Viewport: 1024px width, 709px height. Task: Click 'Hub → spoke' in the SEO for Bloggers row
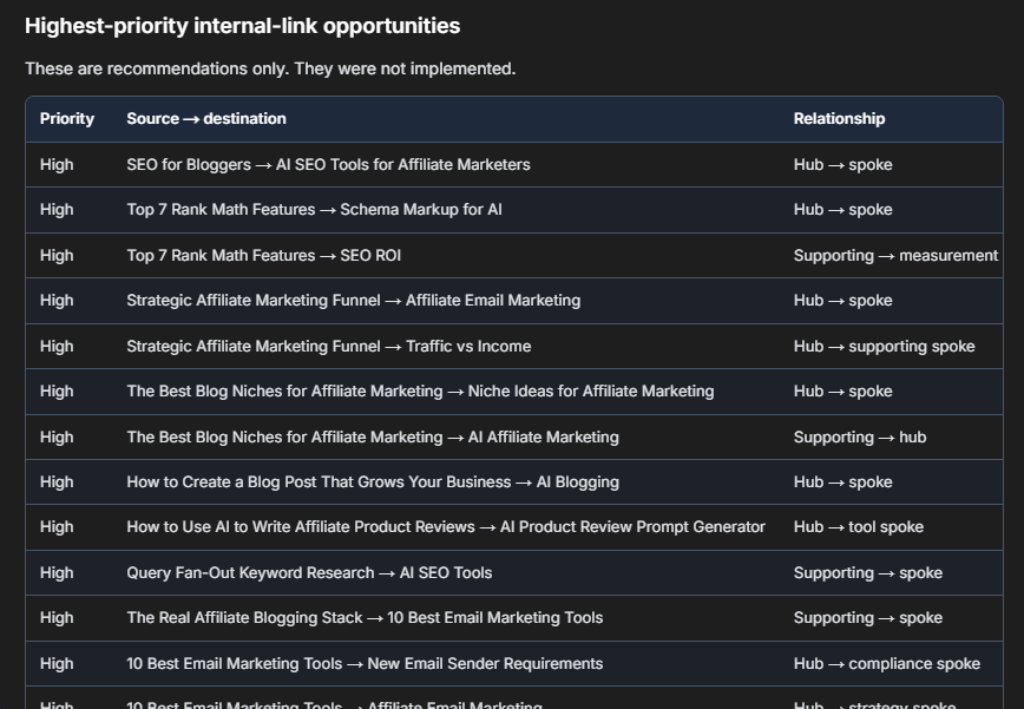843,165
